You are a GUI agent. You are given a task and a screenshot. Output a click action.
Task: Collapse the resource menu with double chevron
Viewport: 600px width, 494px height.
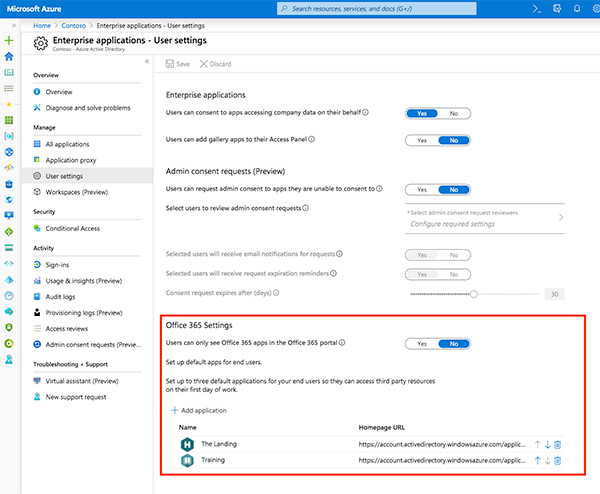147,61
